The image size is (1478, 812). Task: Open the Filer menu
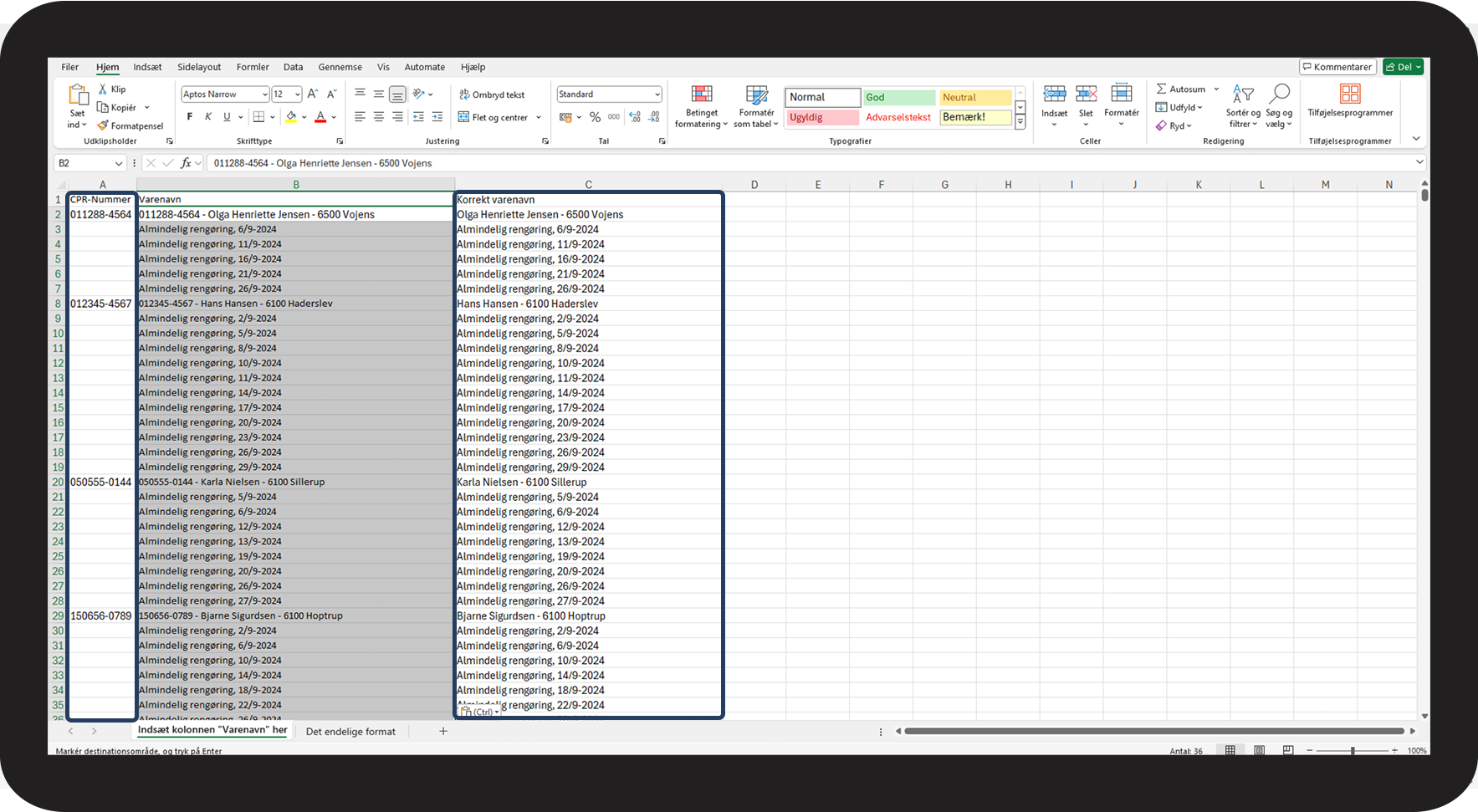click(70, 67)
